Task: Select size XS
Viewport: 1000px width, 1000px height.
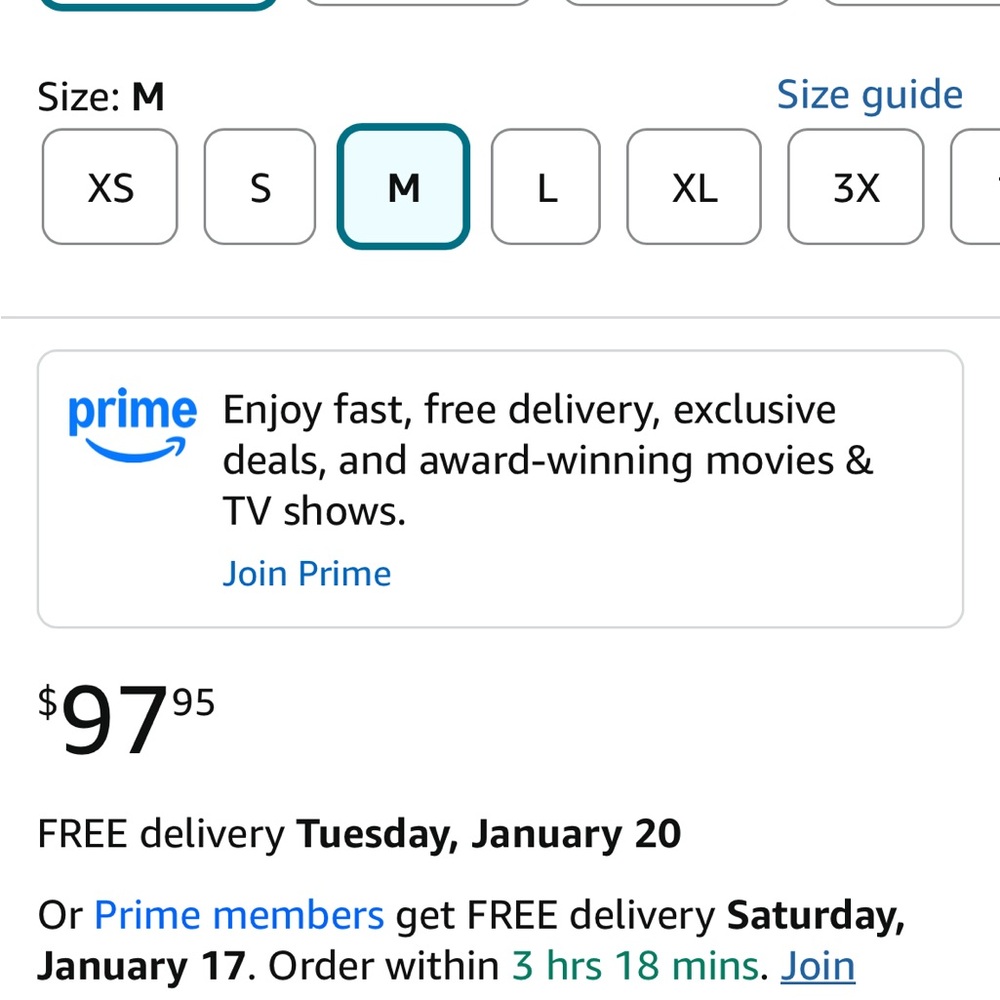Action: click(110, 187)
